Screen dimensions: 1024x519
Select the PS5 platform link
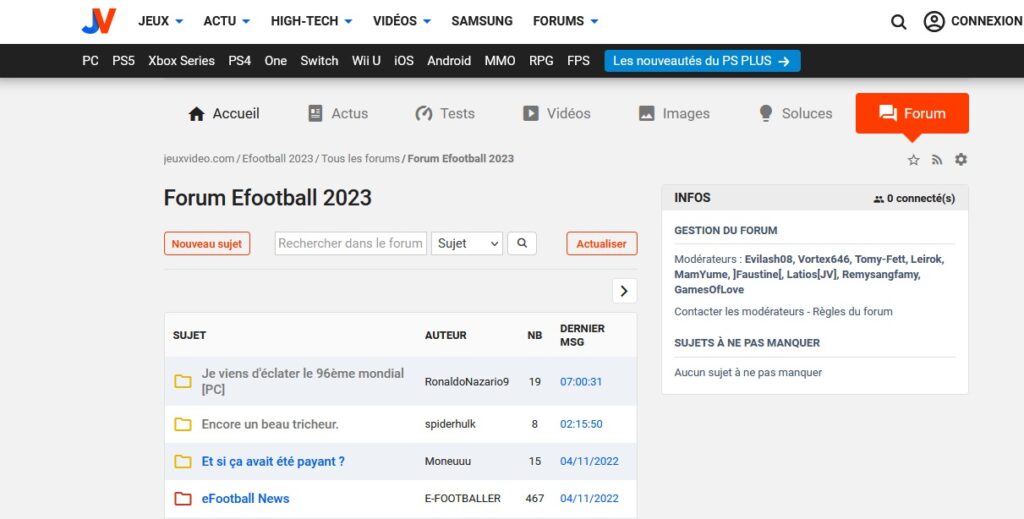point(123,61)
